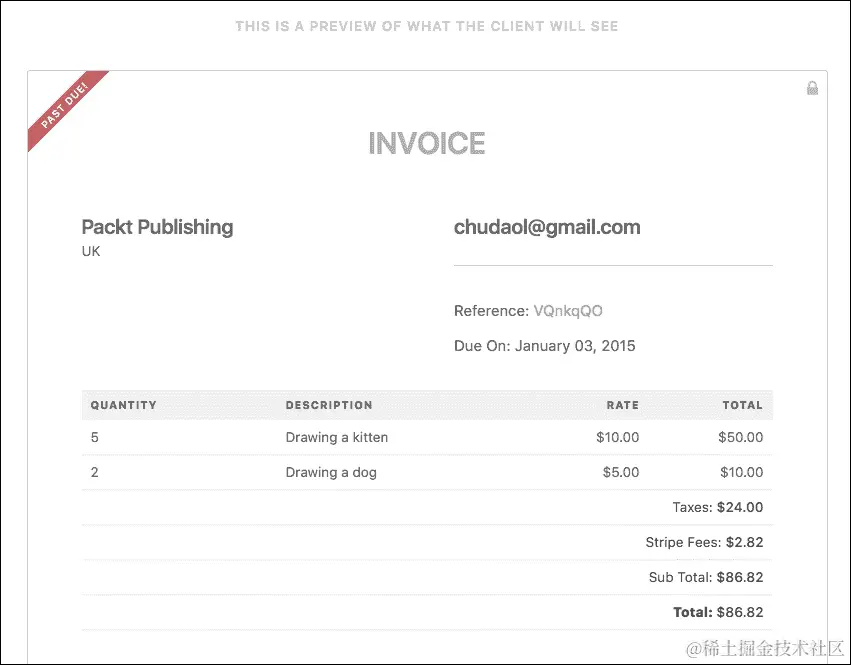Click the chudaol@gmail.com client email
The width and height of the screenshot is (851, 665).
pyautogui.click(x=547, y=227)
